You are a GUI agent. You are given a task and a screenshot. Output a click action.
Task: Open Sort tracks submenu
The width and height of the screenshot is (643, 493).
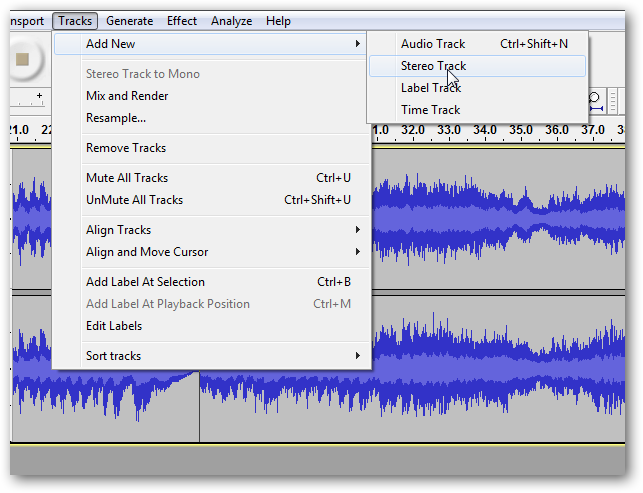(x=210, y=356)
